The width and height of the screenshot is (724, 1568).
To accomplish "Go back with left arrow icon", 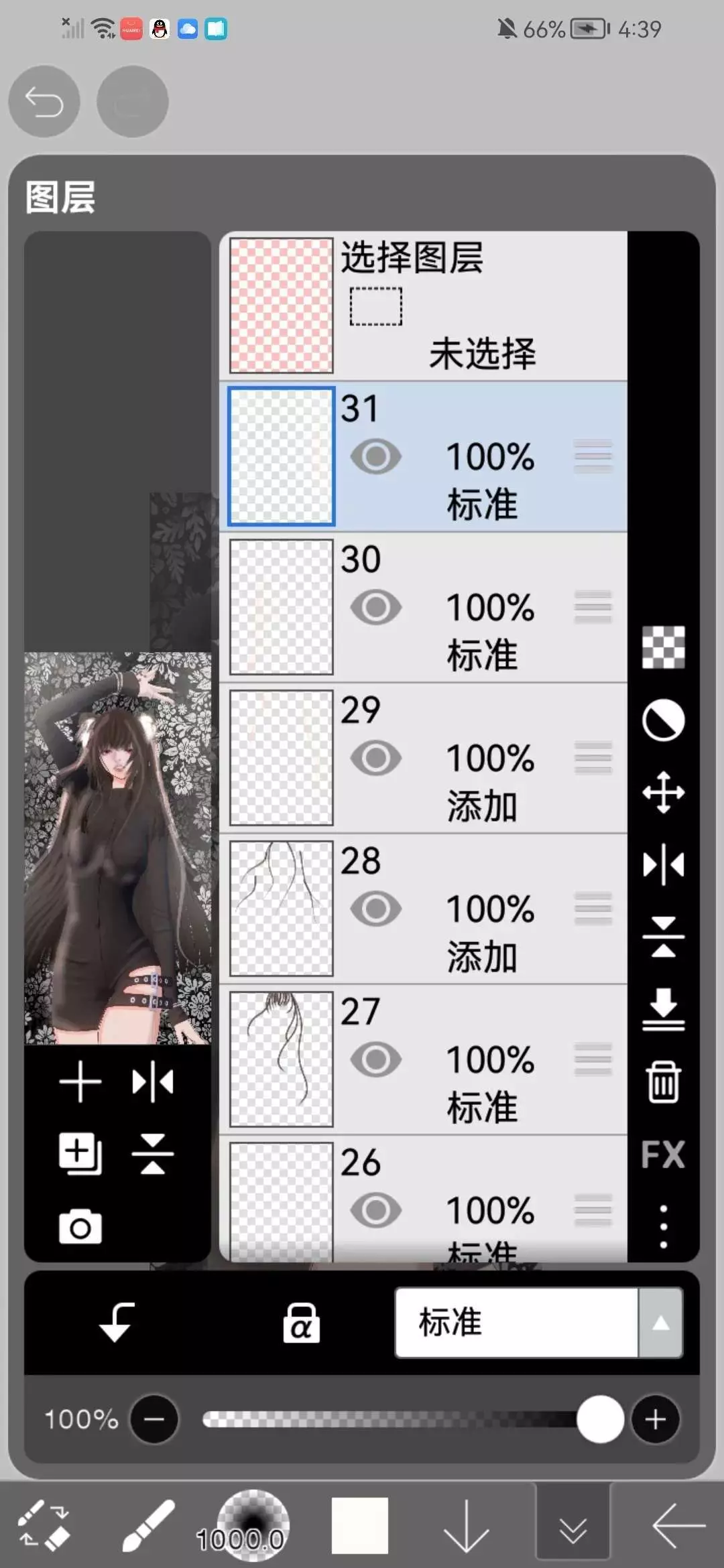I will 678,1525.
